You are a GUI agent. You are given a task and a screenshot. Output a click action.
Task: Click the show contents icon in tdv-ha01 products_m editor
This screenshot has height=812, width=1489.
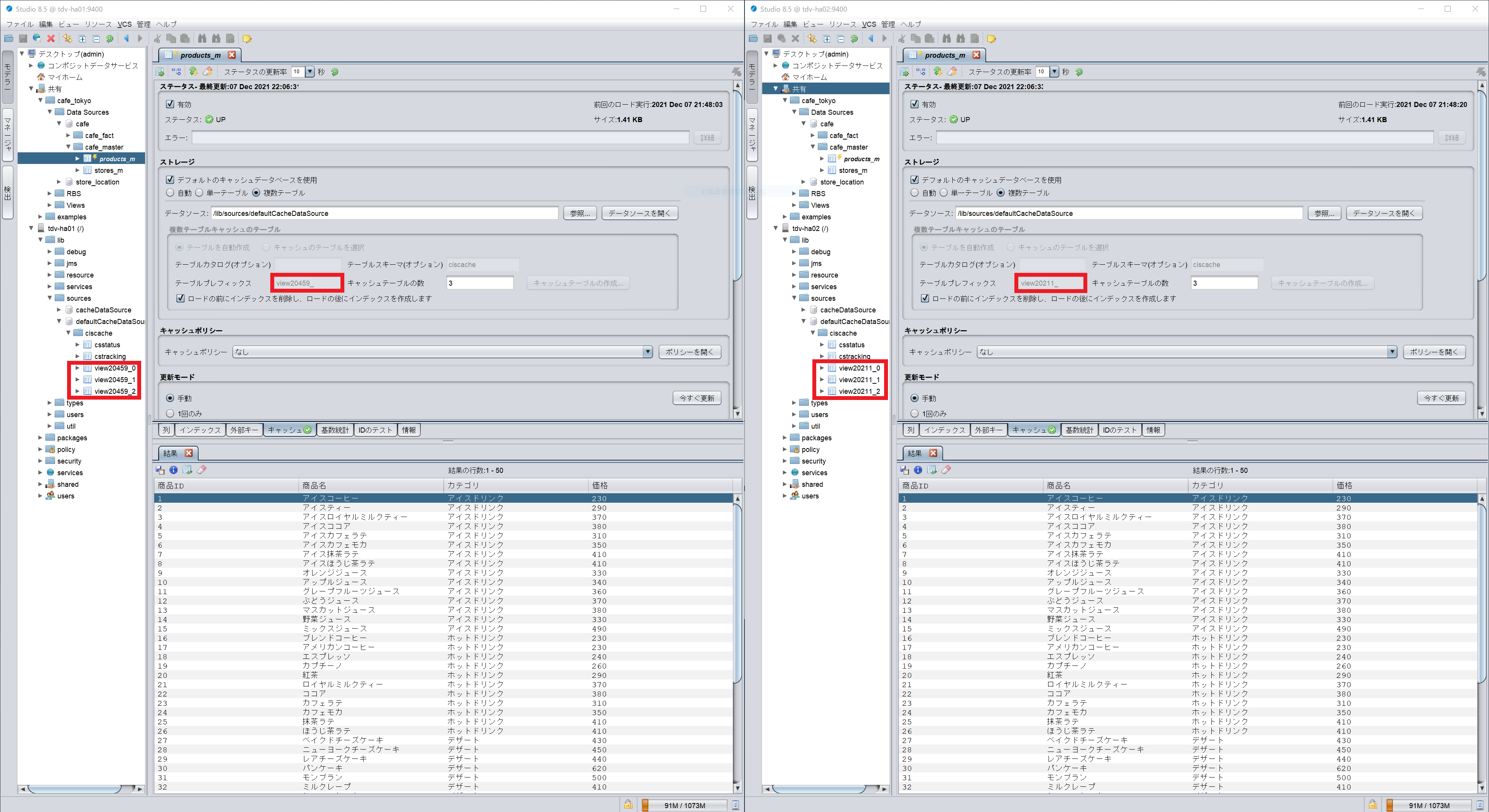tap(161, 72)
